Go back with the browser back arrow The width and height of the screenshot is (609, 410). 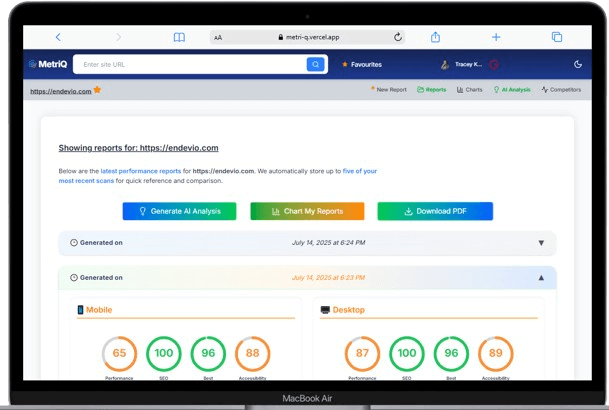click(x=58, y=37)
